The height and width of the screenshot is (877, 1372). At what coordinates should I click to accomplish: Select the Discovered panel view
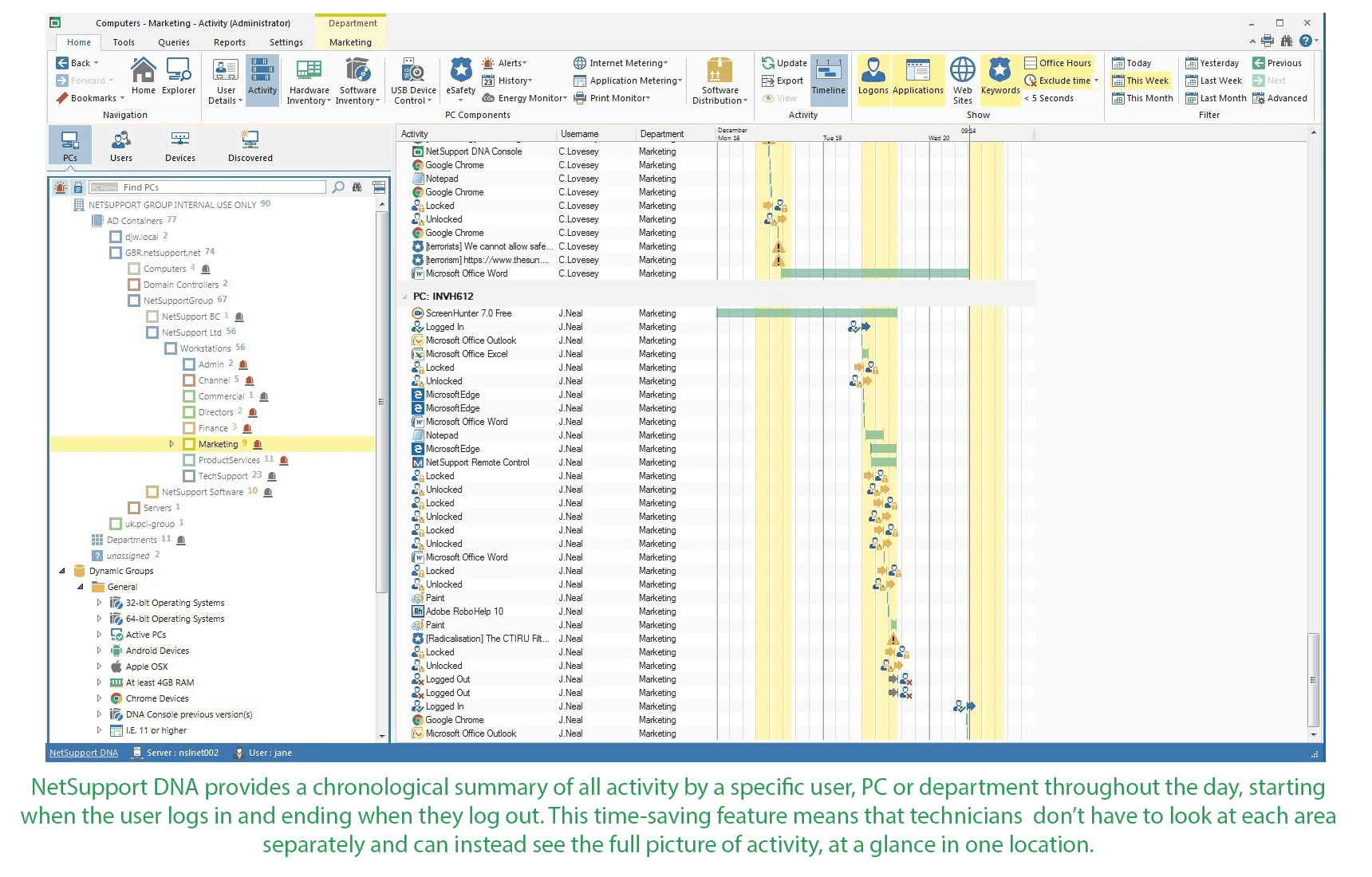tap(250, 146)
